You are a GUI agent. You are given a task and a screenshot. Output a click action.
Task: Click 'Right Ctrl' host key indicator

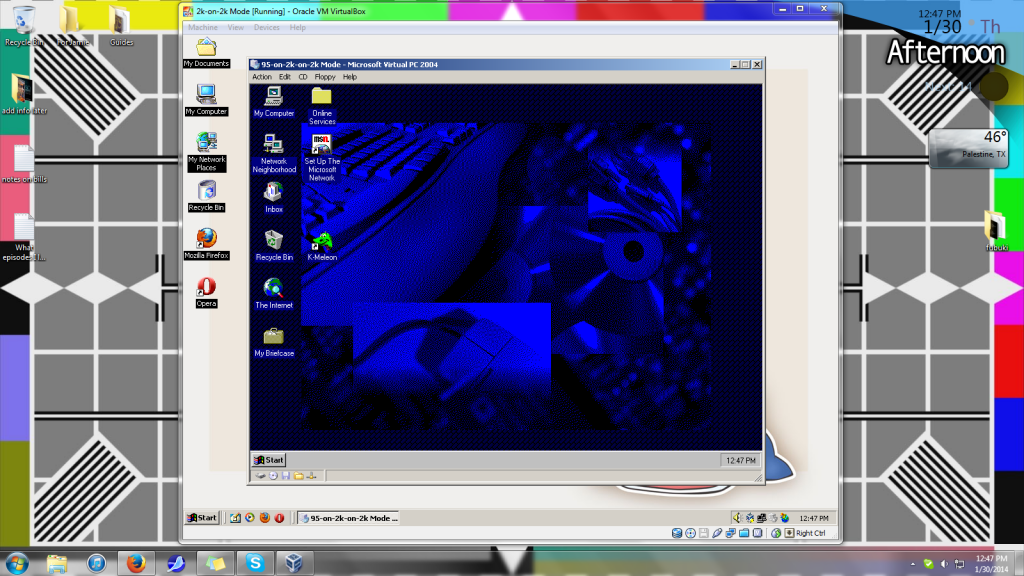click(x=810, y=533)
